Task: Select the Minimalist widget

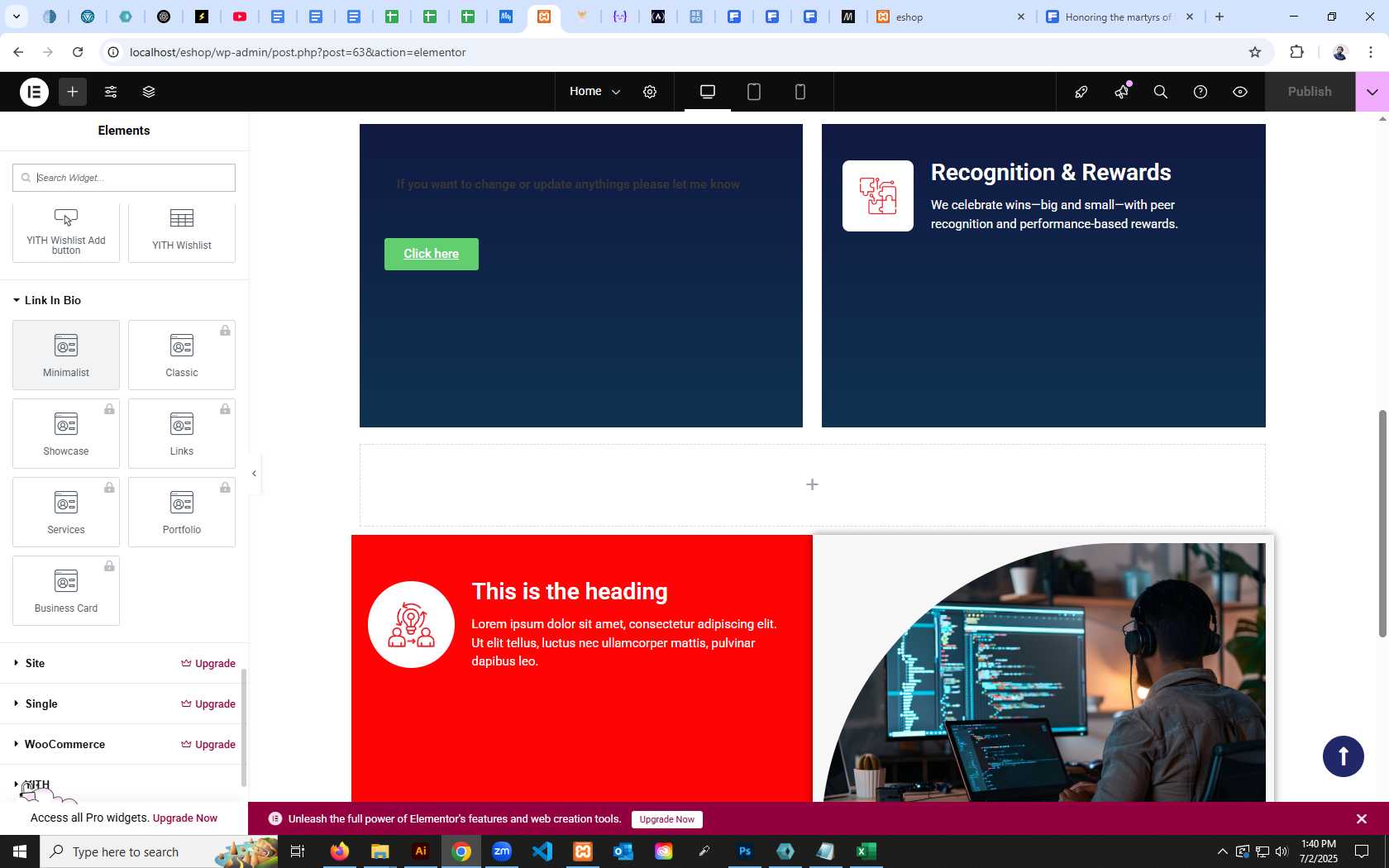Action: click(x=66, y=355)
